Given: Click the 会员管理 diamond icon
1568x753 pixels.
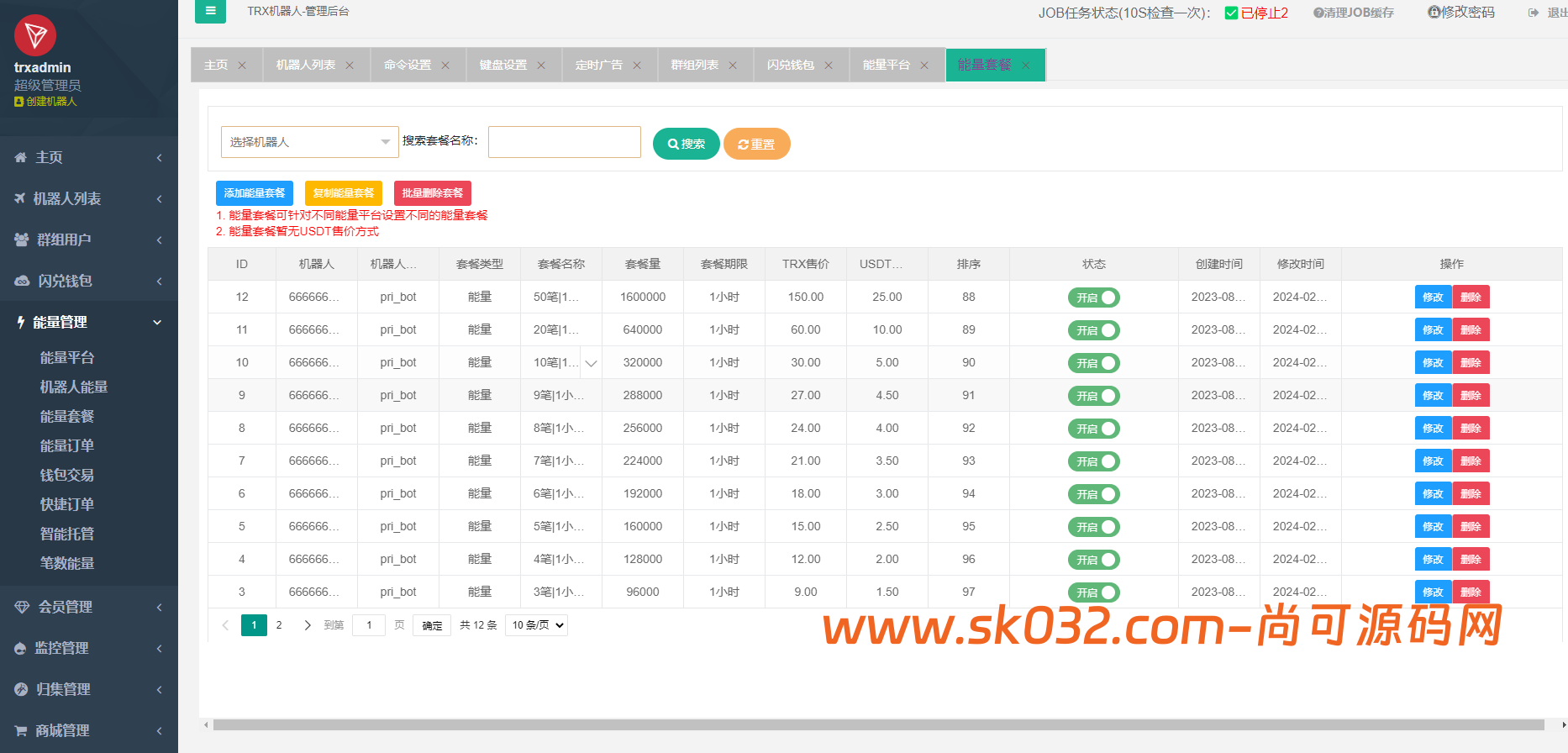Looking at the screenshot, I should [x=22, y=607].
